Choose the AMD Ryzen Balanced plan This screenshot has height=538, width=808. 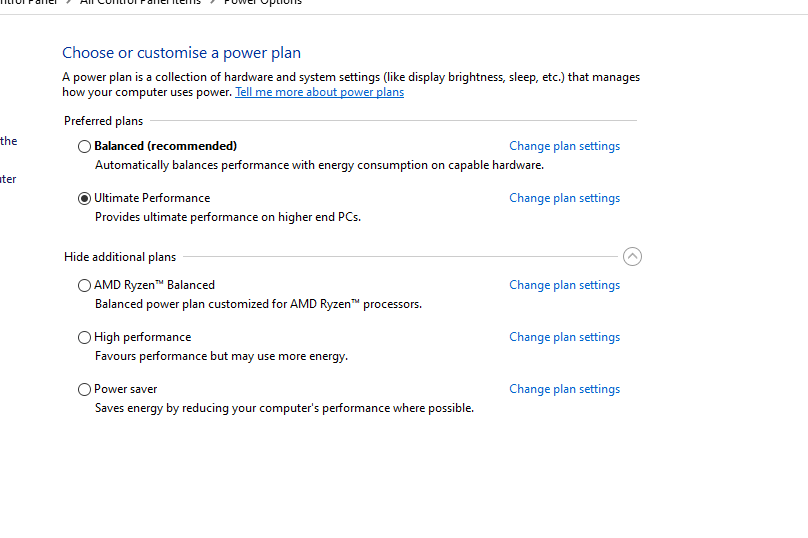coord(84,285)
